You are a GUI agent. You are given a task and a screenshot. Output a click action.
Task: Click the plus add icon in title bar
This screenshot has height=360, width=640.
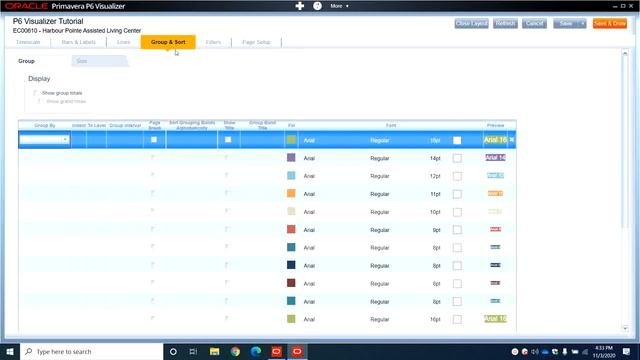click(x=300, y=6)
